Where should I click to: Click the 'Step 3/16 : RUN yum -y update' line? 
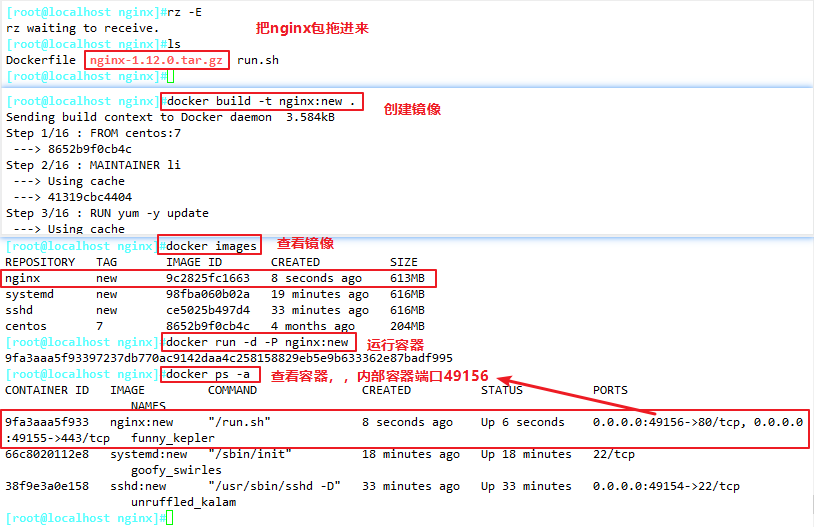point(107,213)
